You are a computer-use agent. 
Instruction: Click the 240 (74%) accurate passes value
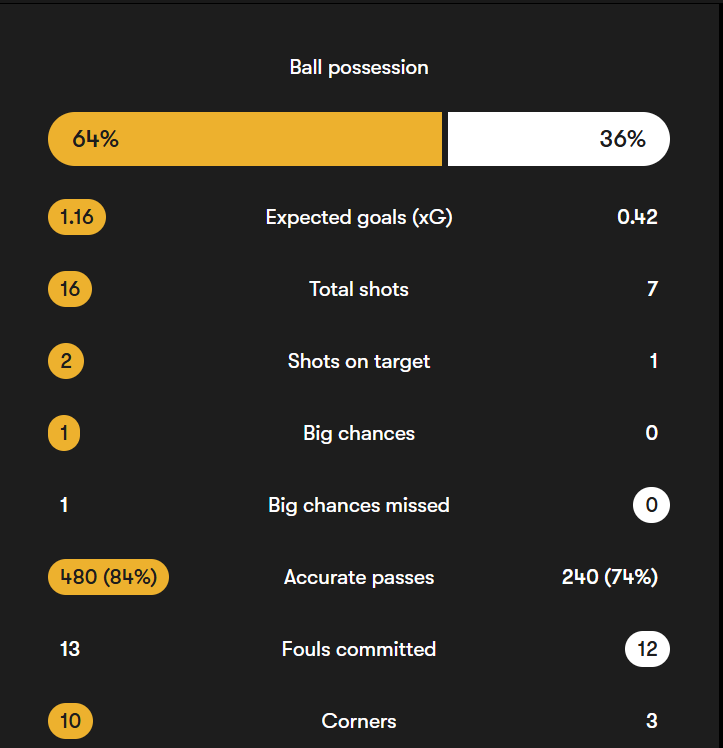(x=609, y=577)
